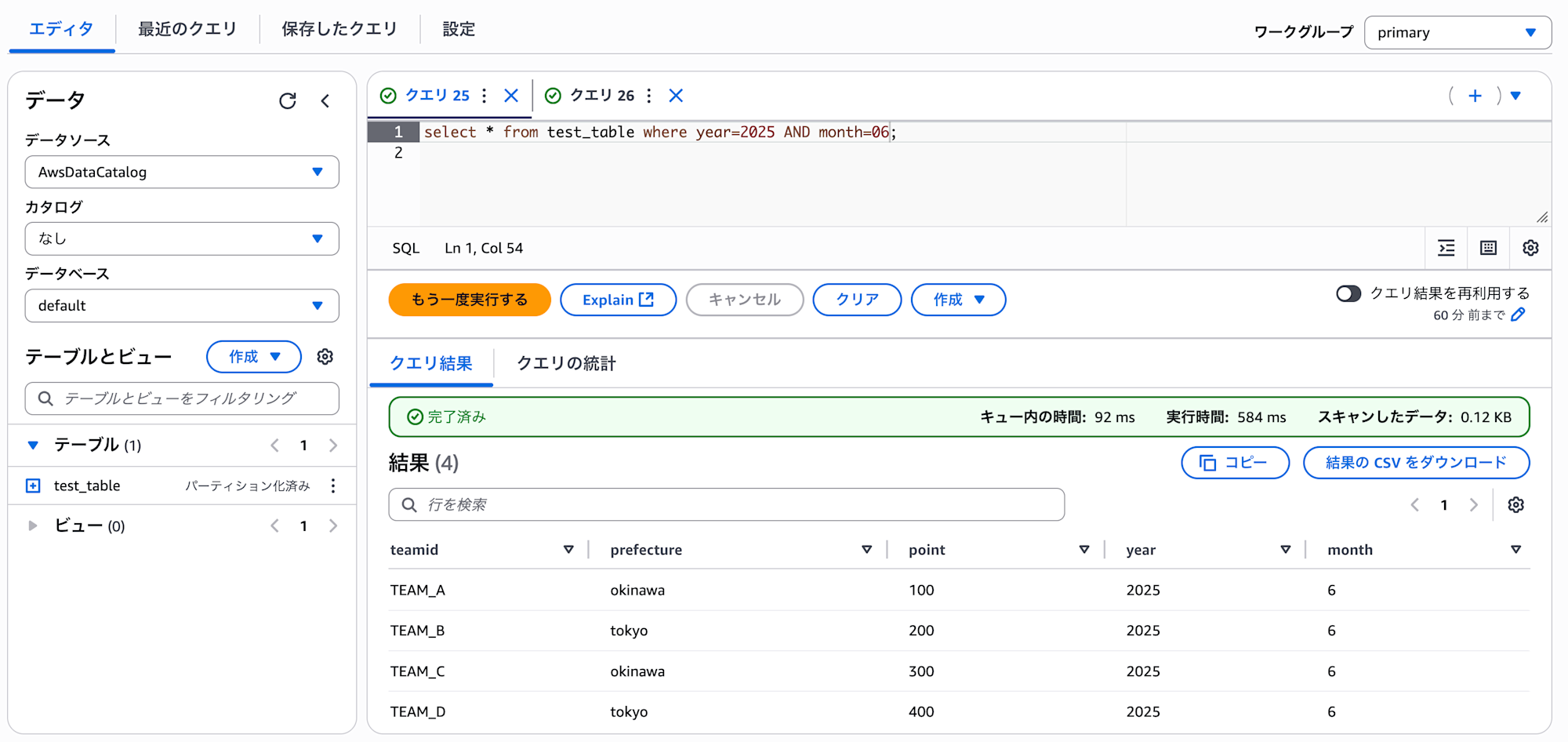Image resolution: width=1568 pixels, height=742 pixels.
Task: Select the TEAM_D cell
Action: pos(418,712)
